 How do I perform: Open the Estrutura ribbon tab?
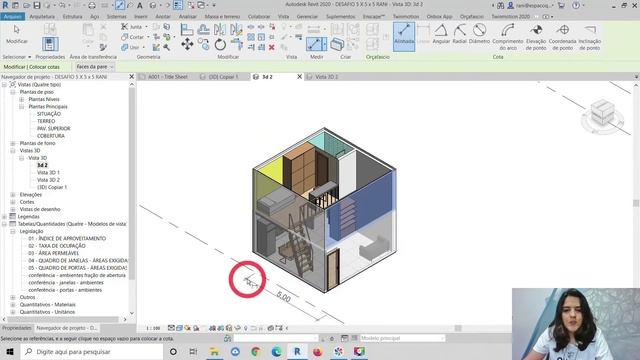(x=72, y=16)
